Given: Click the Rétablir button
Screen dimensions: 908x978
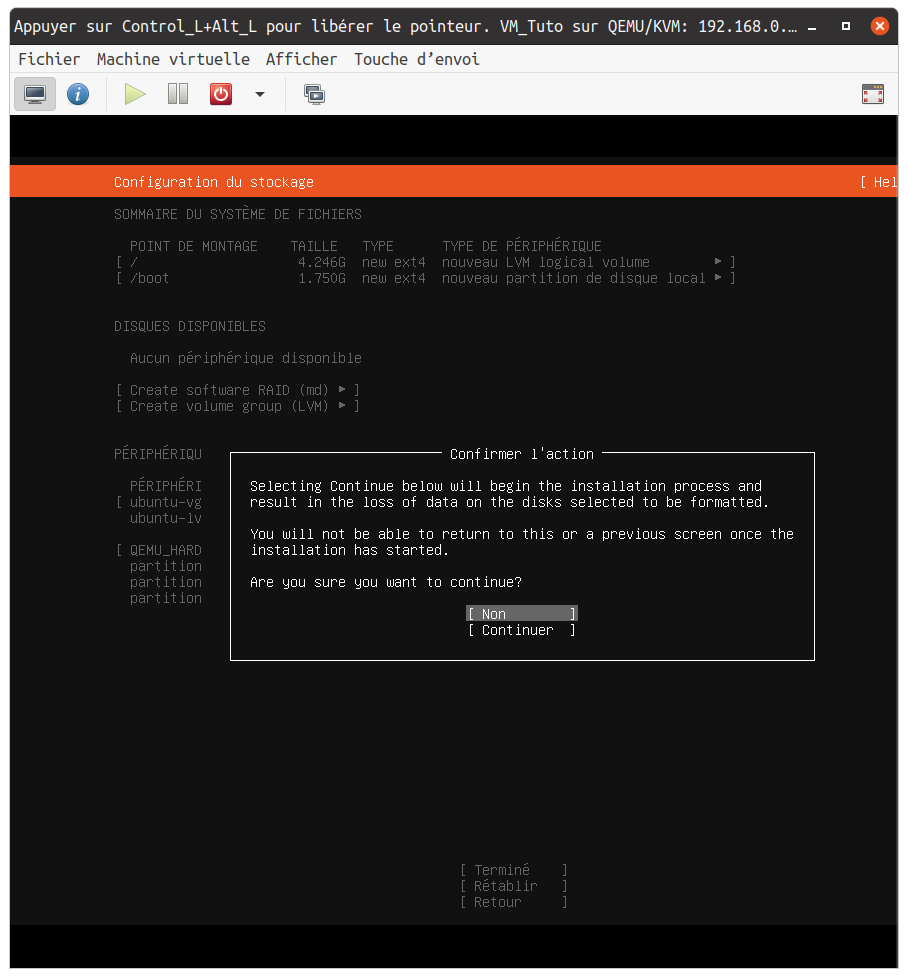Looking at the screenshot, I should [x=513, y=886].
